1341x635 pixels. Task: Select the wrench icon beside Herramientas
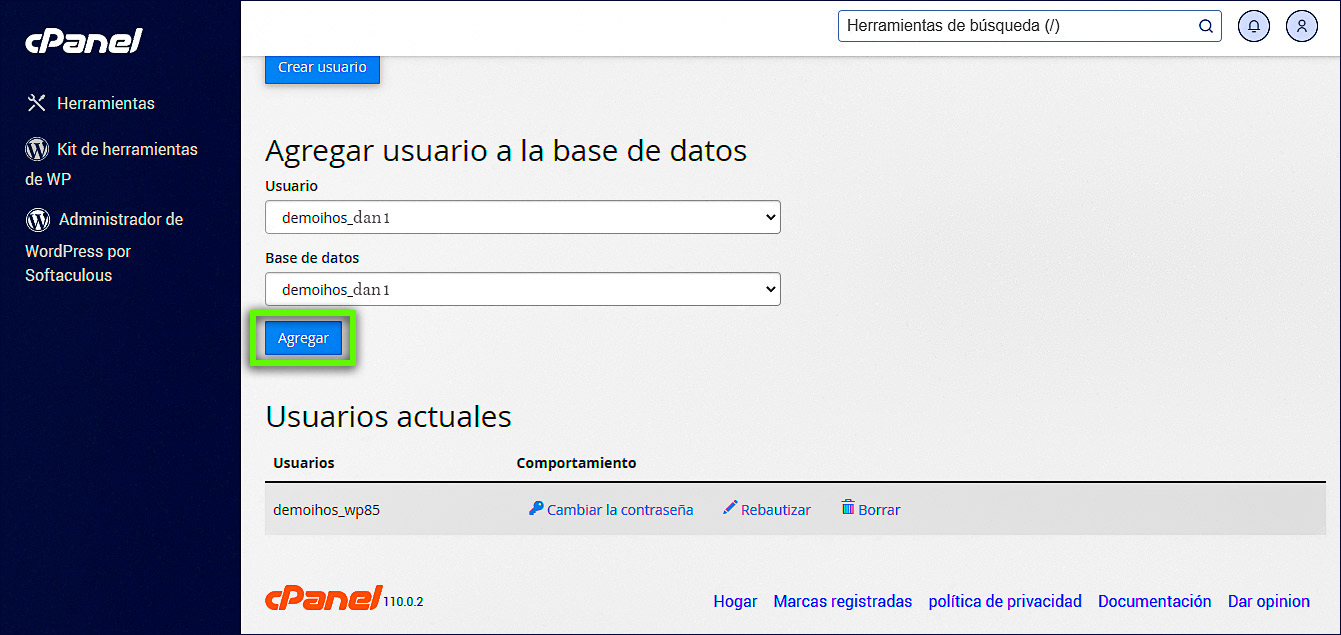point(37,102)
